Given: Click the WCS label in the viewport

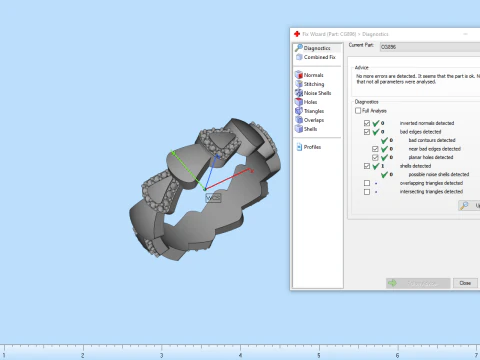Looking at the screenshot, I should 213,198.
